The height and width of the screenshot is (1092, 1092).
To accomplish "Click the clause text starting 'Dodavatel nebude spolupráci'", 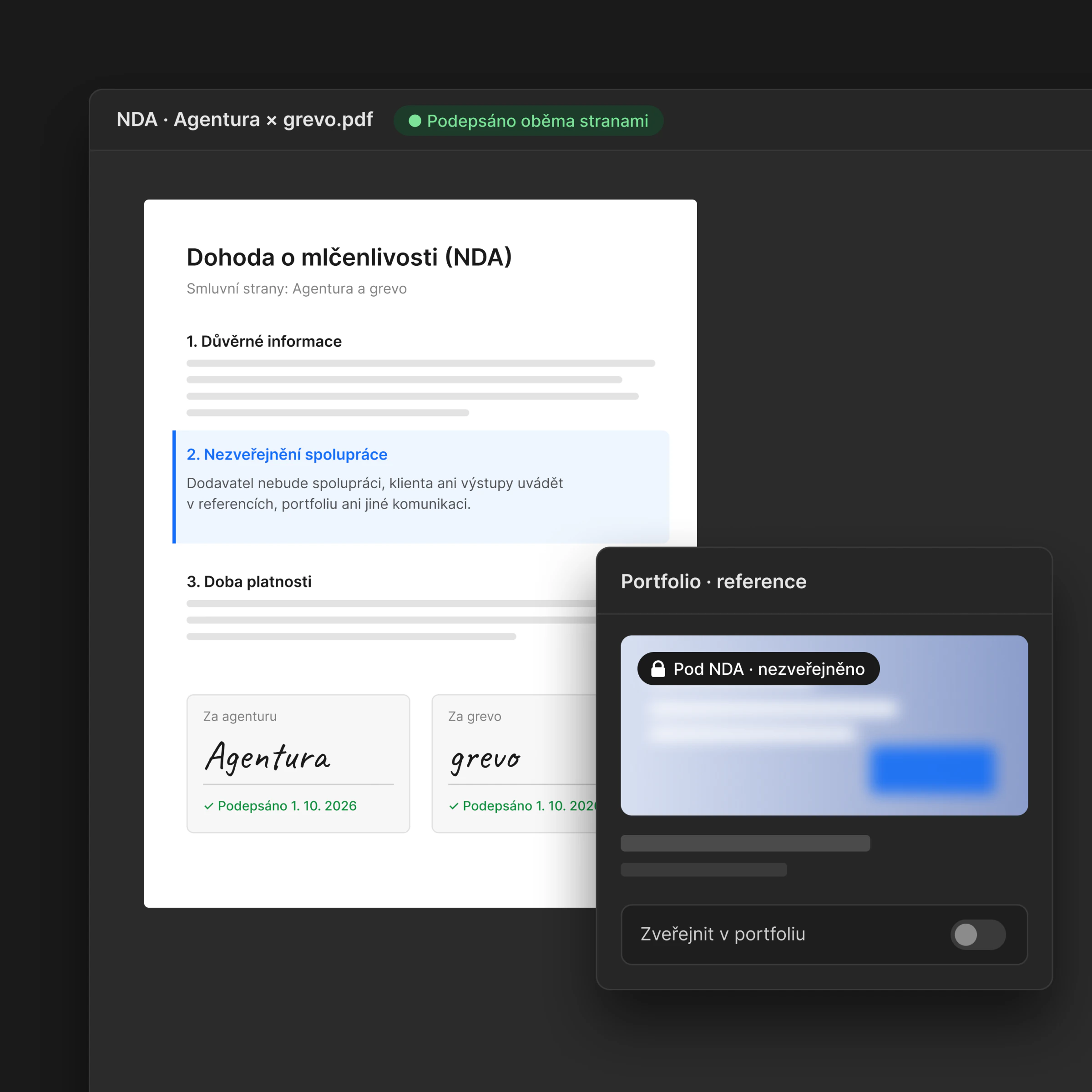I will click(375, 493).
